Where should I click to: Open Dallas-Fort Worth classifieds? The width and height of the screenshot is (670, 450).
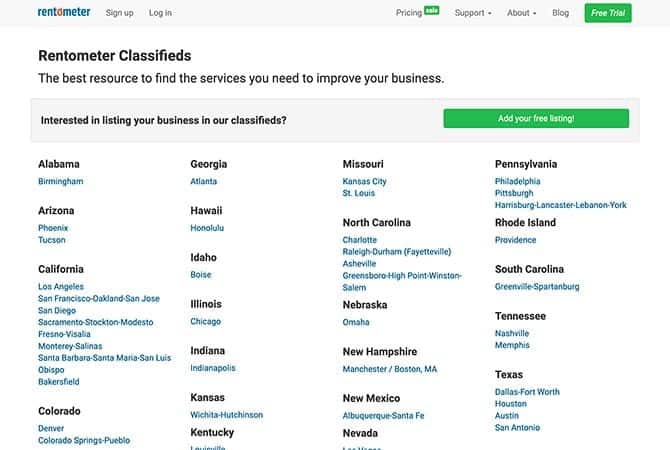click(x=527, y=392)
